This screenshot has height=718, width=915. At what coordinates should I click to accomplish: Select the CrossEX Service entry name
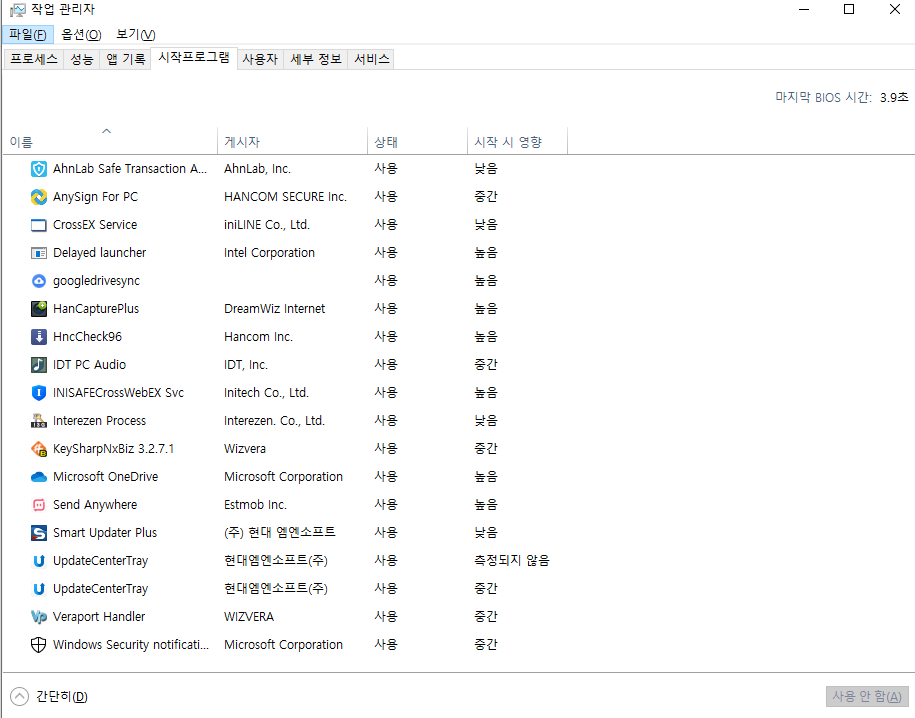95,225
